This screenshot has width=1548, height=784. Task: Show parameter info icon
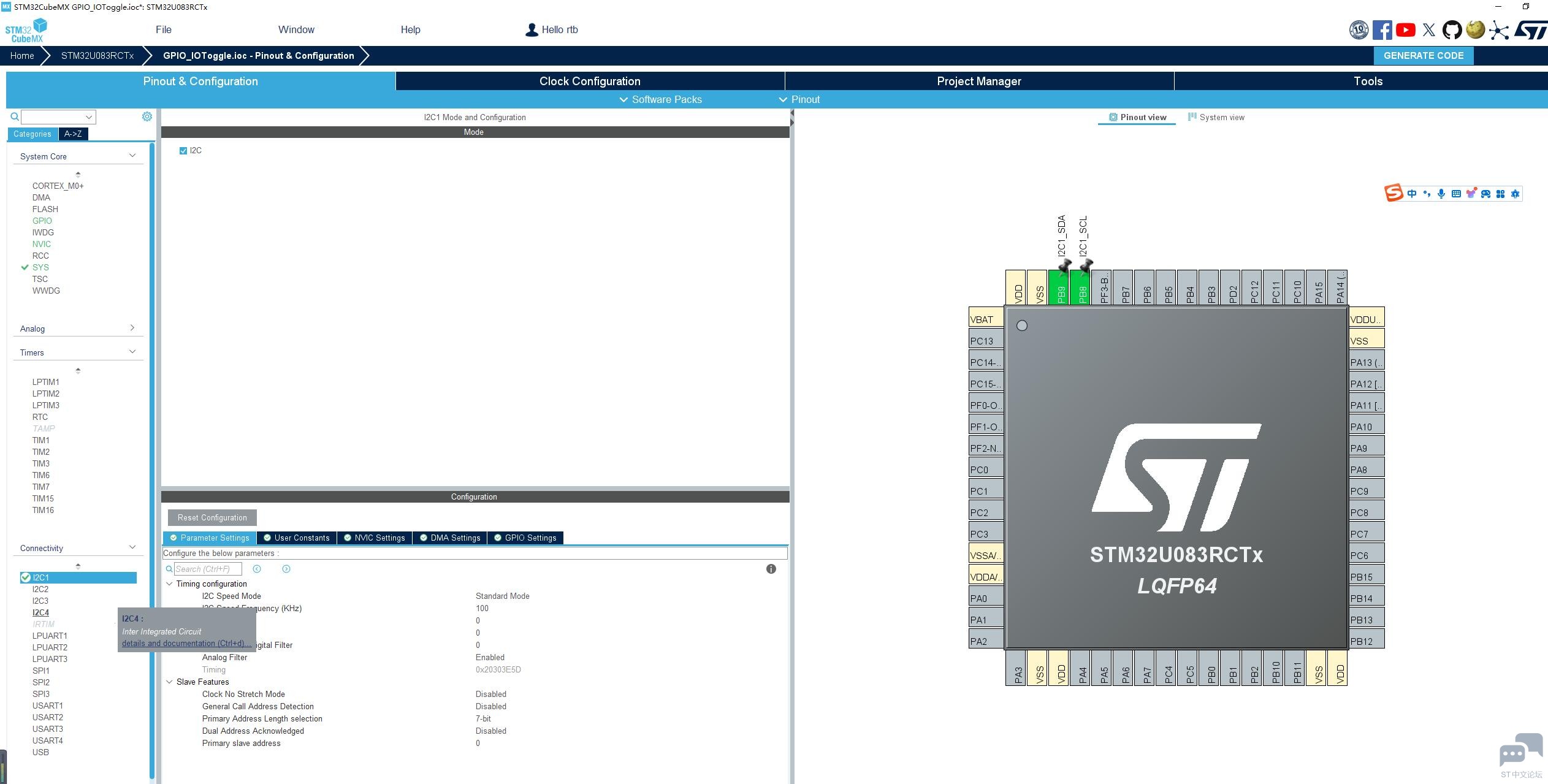click(771, 569)
